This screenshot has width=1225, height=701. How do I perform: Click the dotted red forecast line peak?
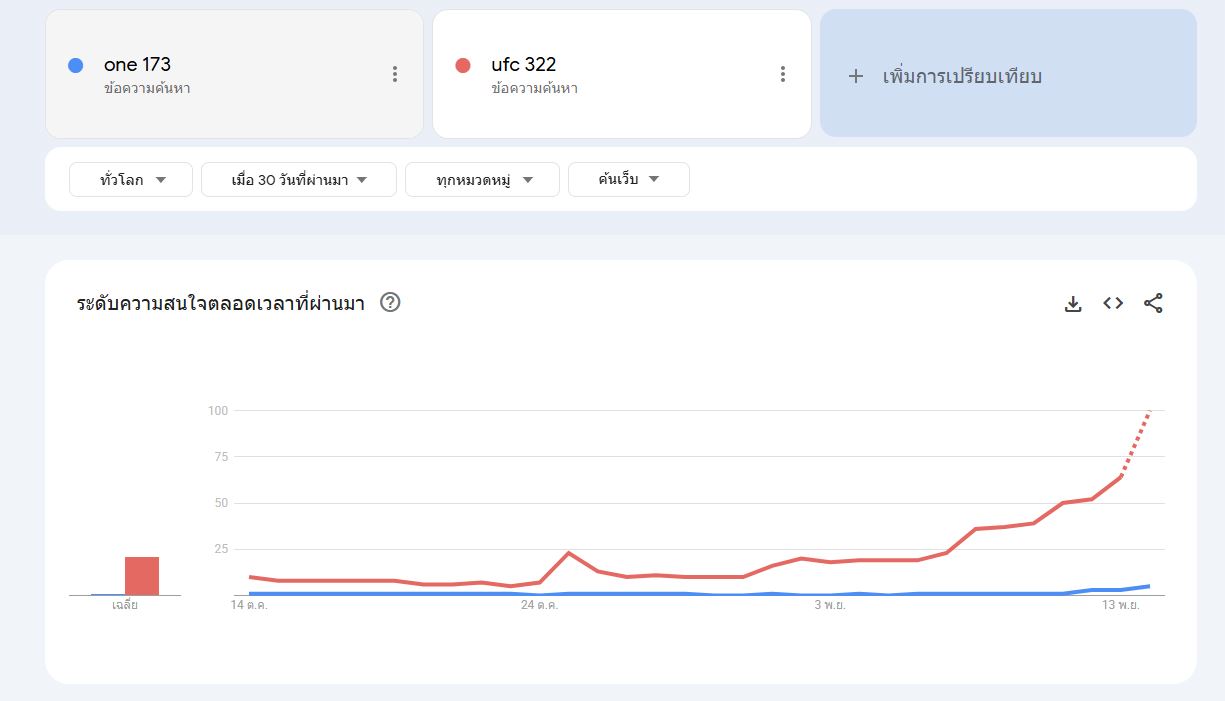point(1149,412)
